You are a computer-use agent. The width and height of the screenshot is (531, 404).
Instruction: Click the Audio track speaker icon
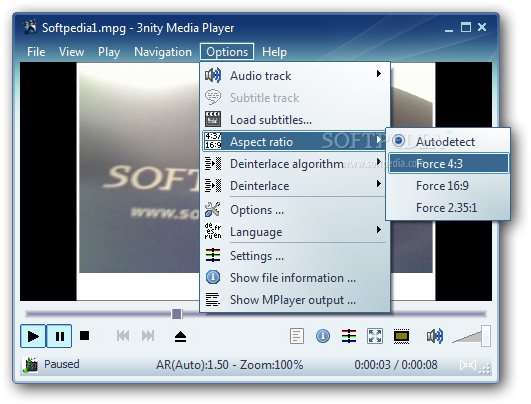pyautogui.click(x=213, y=75)
